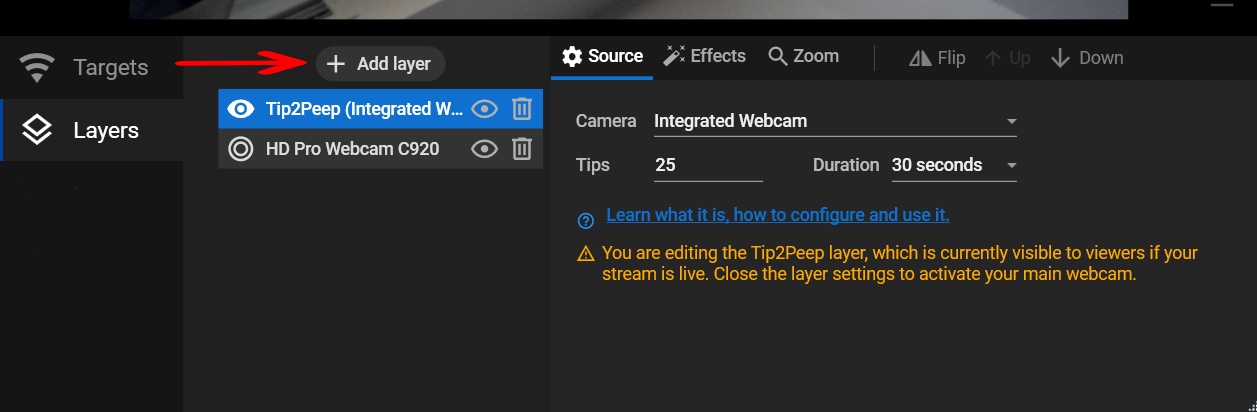Click the eye icon left of Tip2Peep name
Viewport: 1257px width, 412px height.
click(241, 109)
